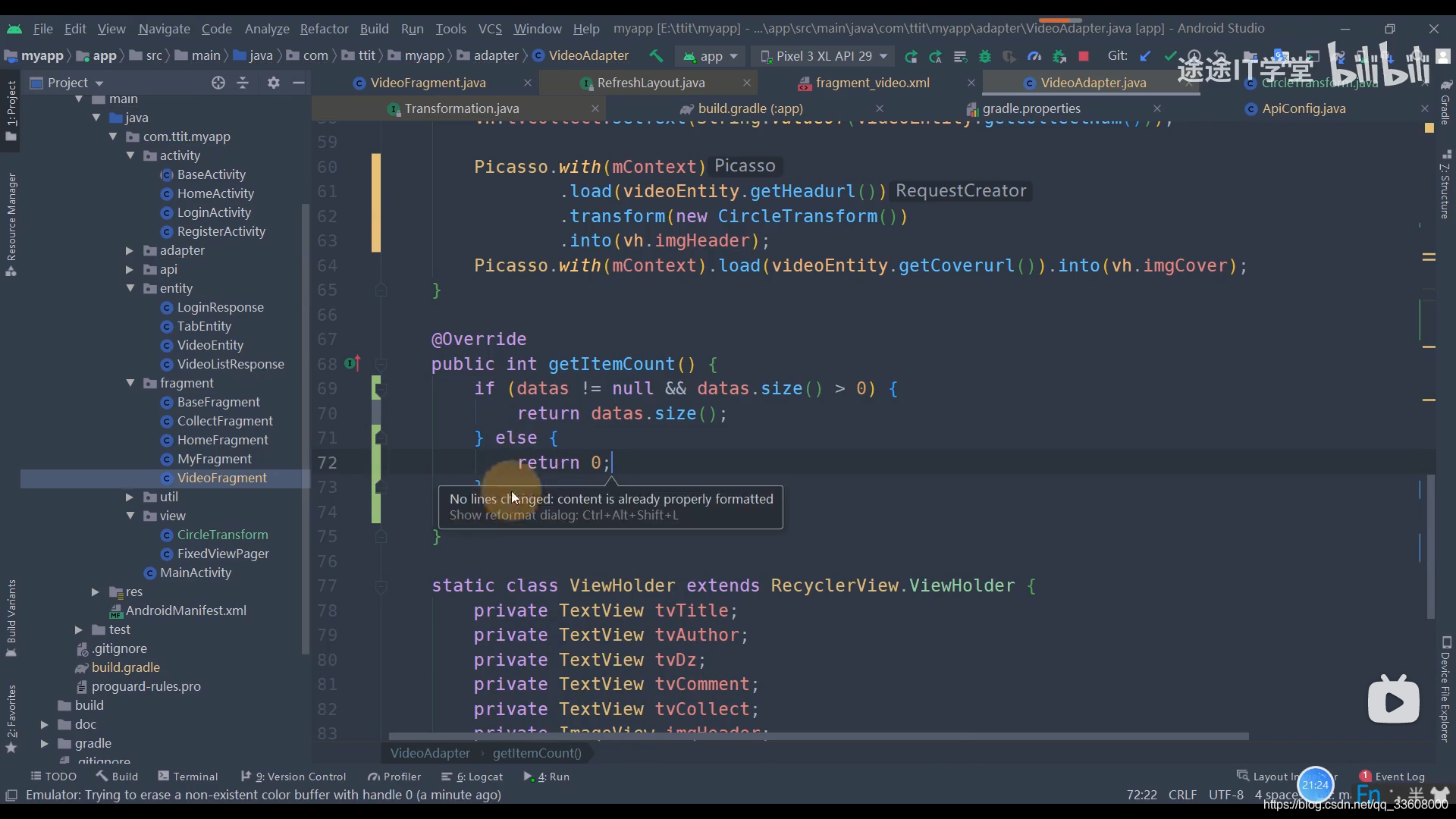Toggle the Build Variants side panel
The width and height of the screenshot is (1456, 819).
11,618
